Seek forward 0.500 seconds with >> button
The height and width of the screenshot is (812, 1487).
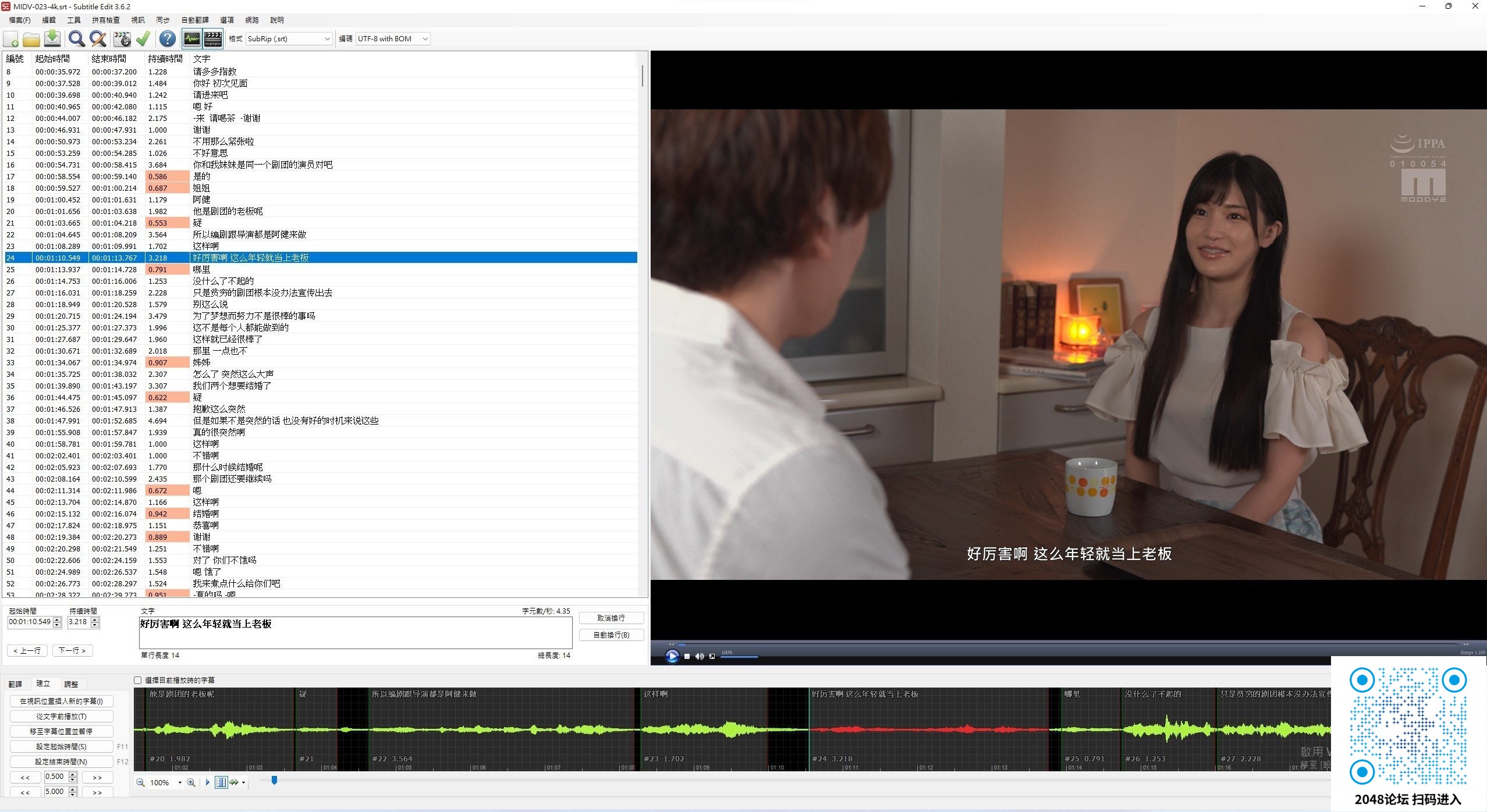click(x=97, y=777)
